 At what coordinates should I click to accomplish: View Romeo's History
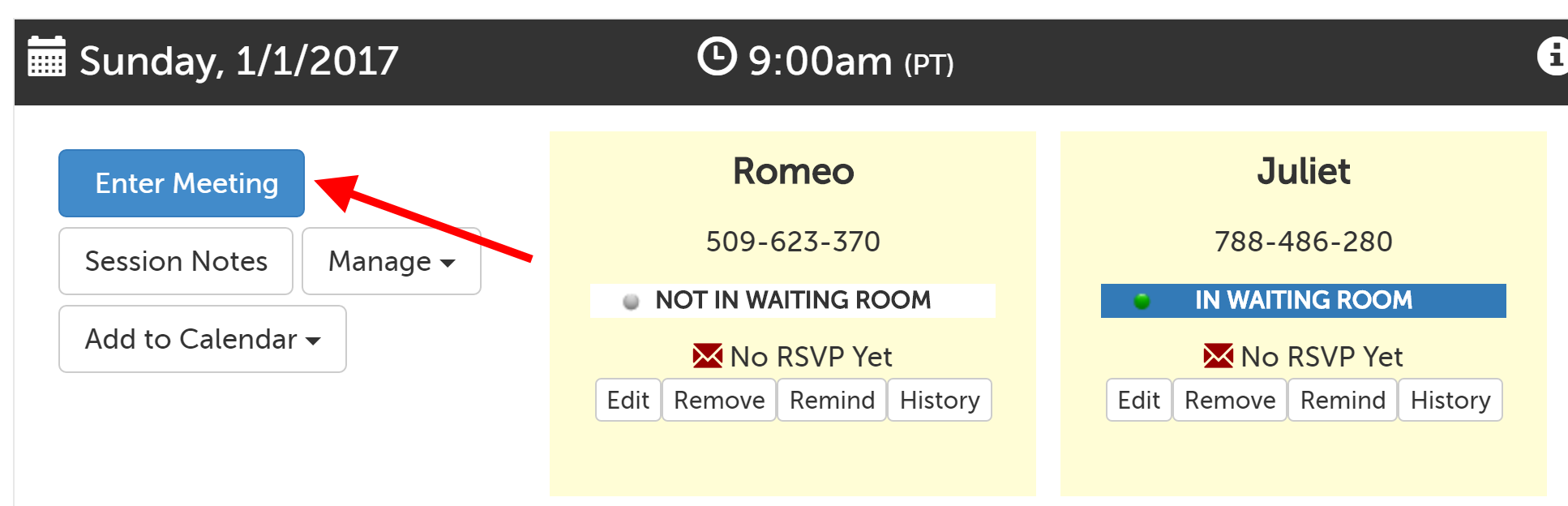click(940, 400)
